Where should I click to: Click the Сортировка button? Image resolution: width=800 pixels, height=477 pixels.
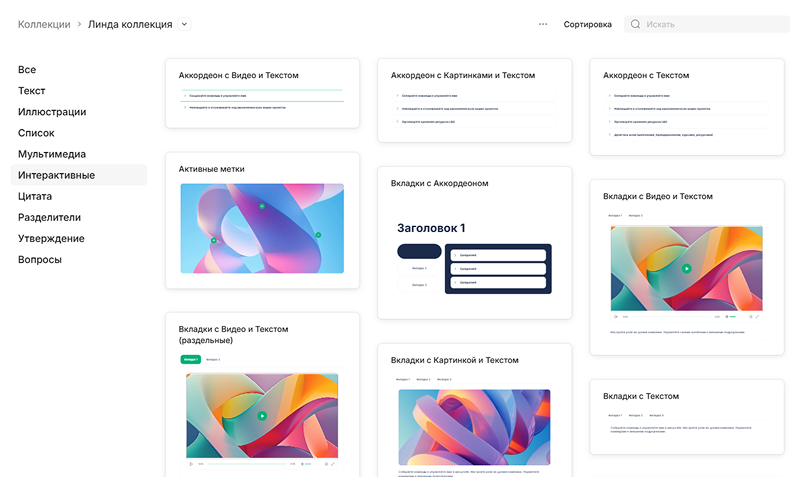(587, 24)
